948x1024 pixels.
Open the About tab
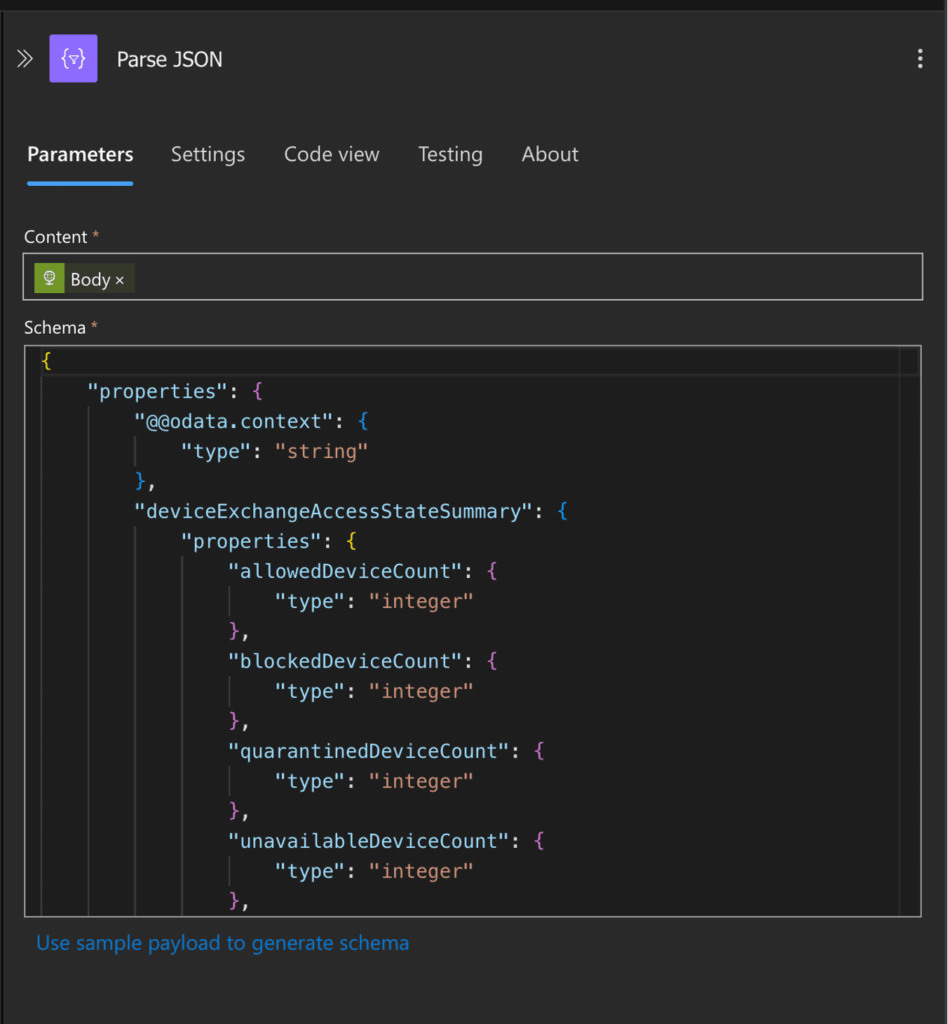[550, 154]
